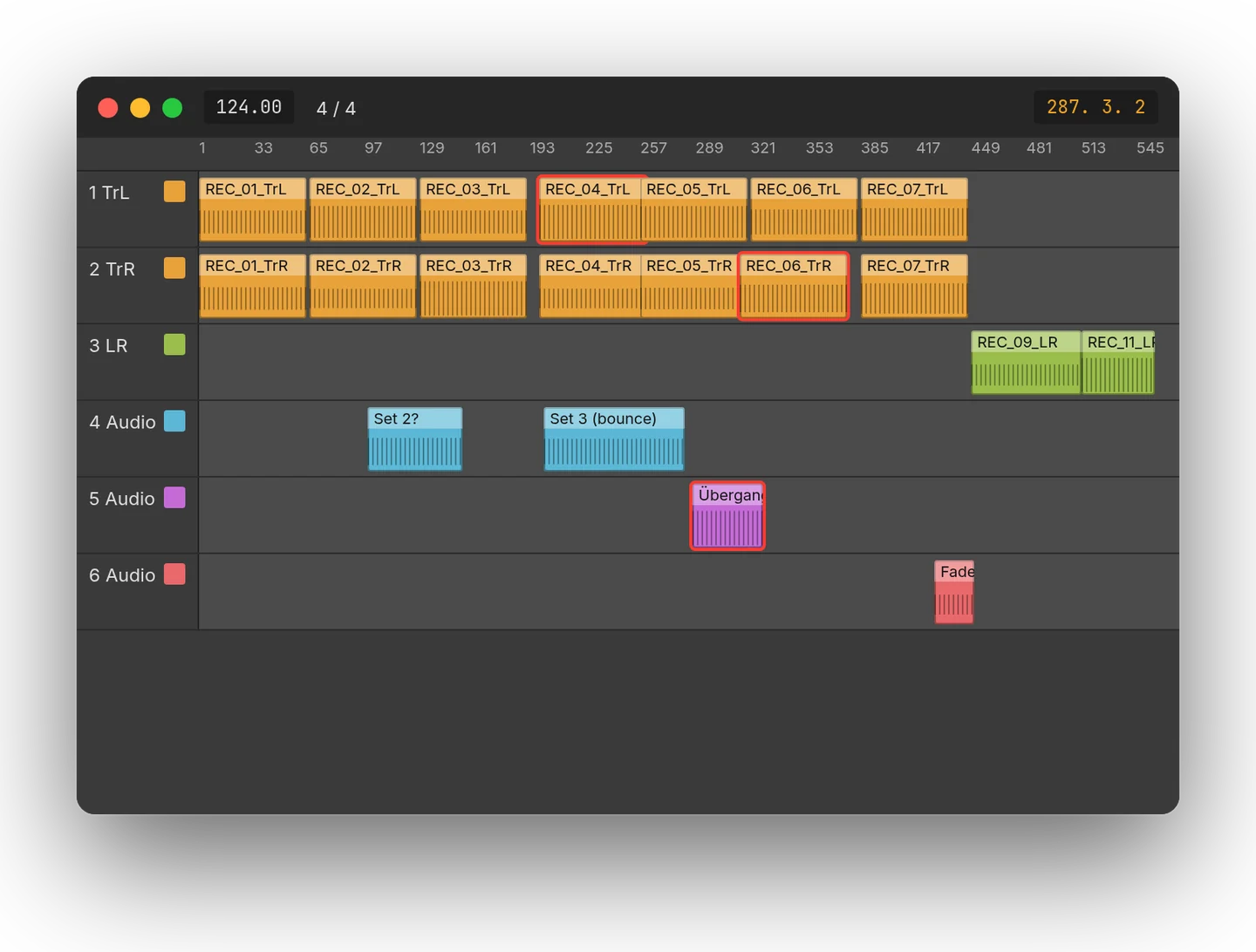This screenshot has width=1256, height=952.
Task: Select the REC_07_TrR clip
Action: click(914, 286)
